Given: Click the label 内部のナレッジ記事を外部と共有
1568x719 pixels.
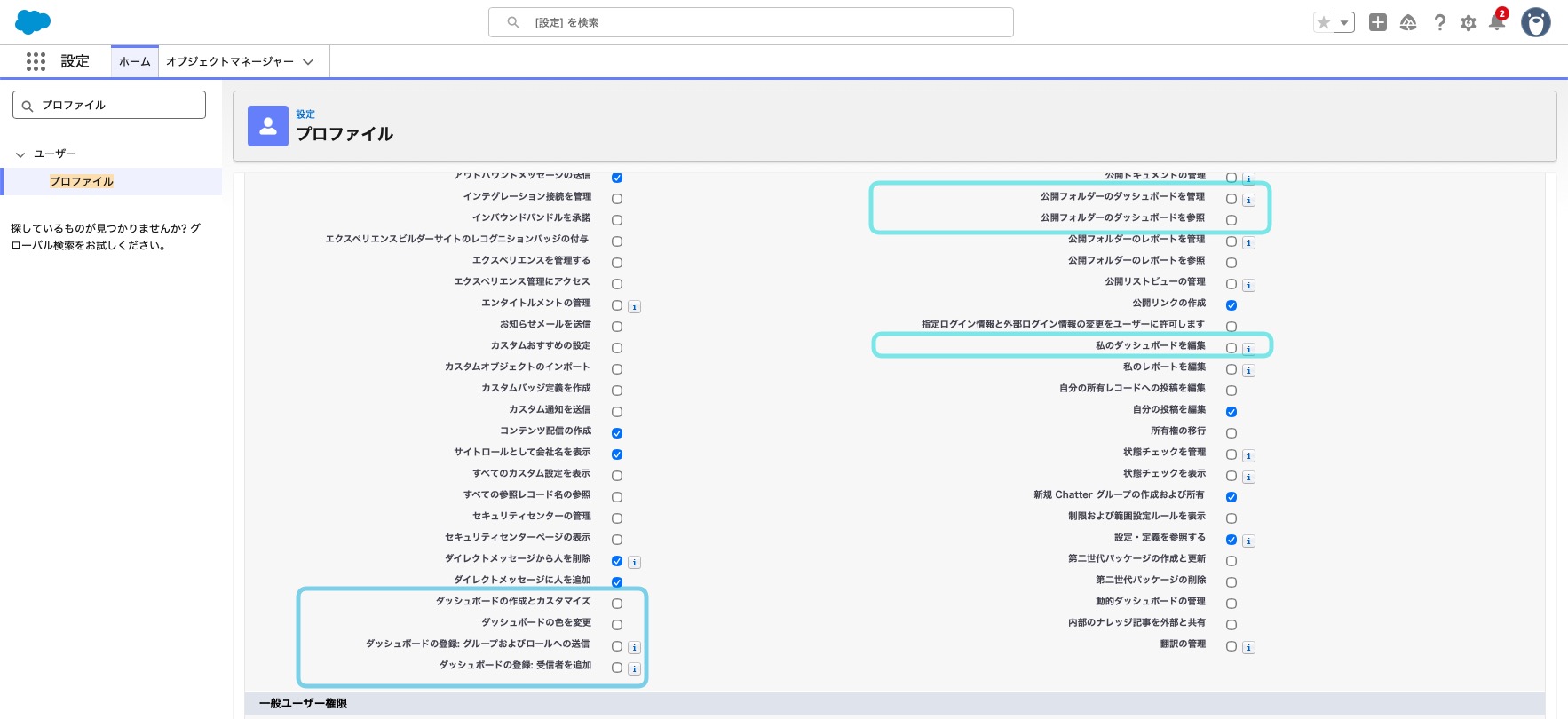Looking at the screenshot, I should tap(1136, 623).
